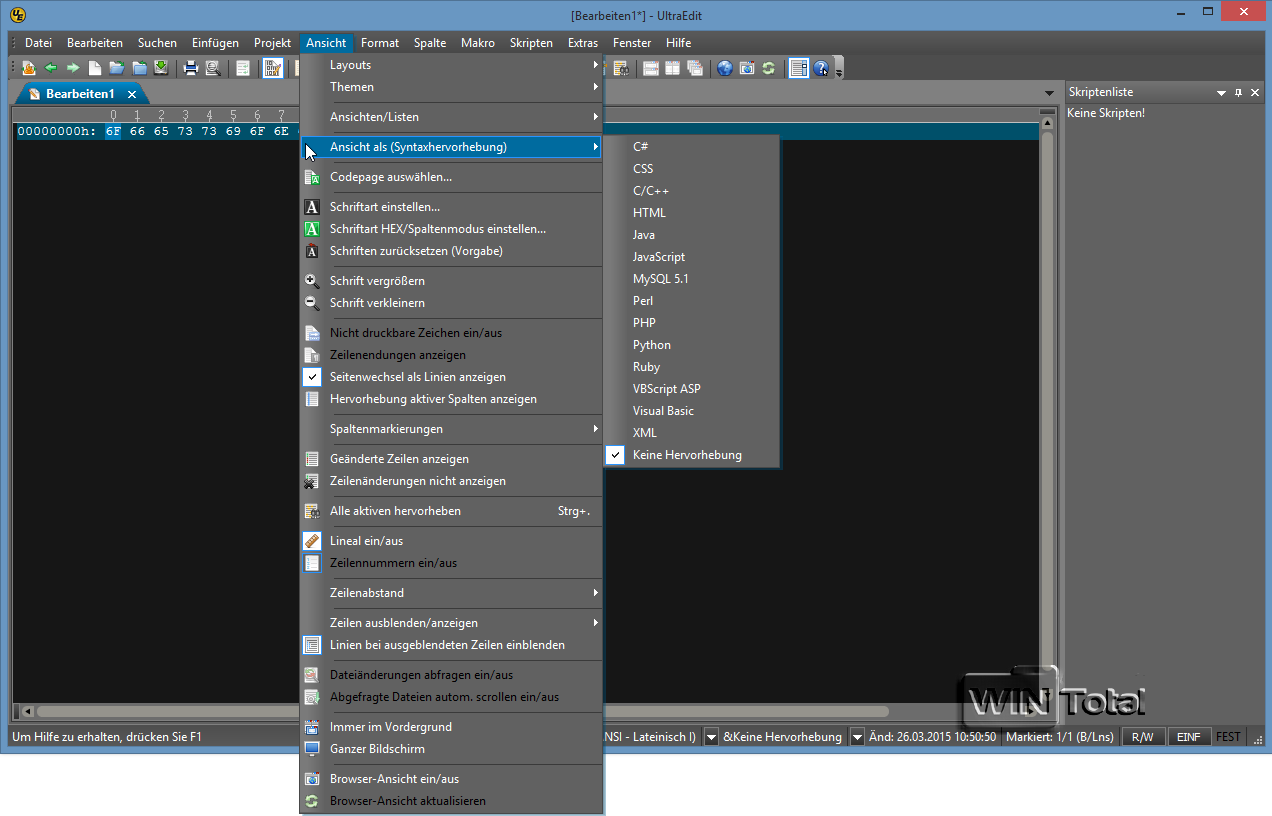Screen dimensions: 1272x816
Task: Click the EINF insert mode button
Action: 1189,737
